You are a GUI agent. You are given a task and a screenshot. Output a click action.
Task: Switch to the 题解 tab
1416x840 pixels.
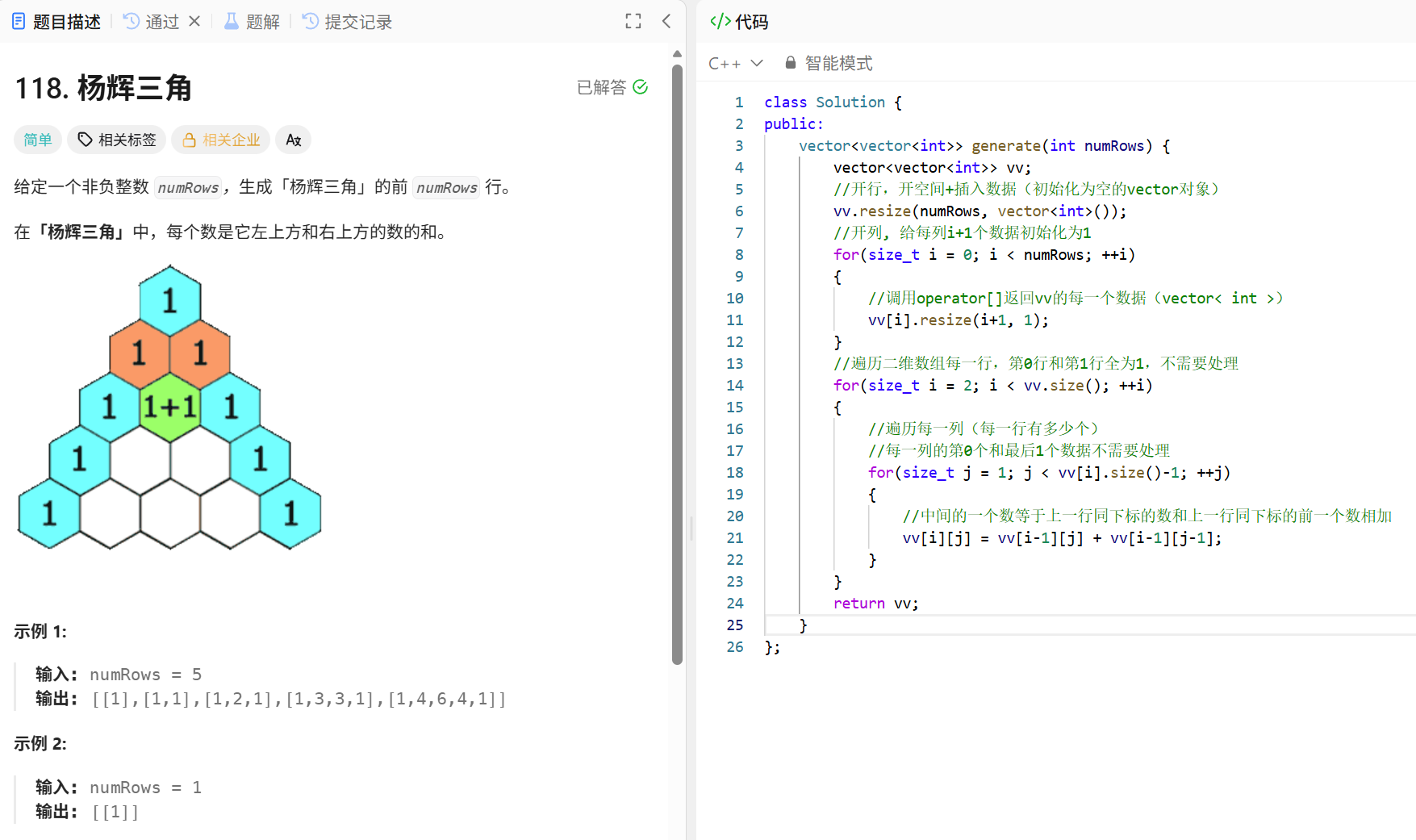(x=261, y=21)
